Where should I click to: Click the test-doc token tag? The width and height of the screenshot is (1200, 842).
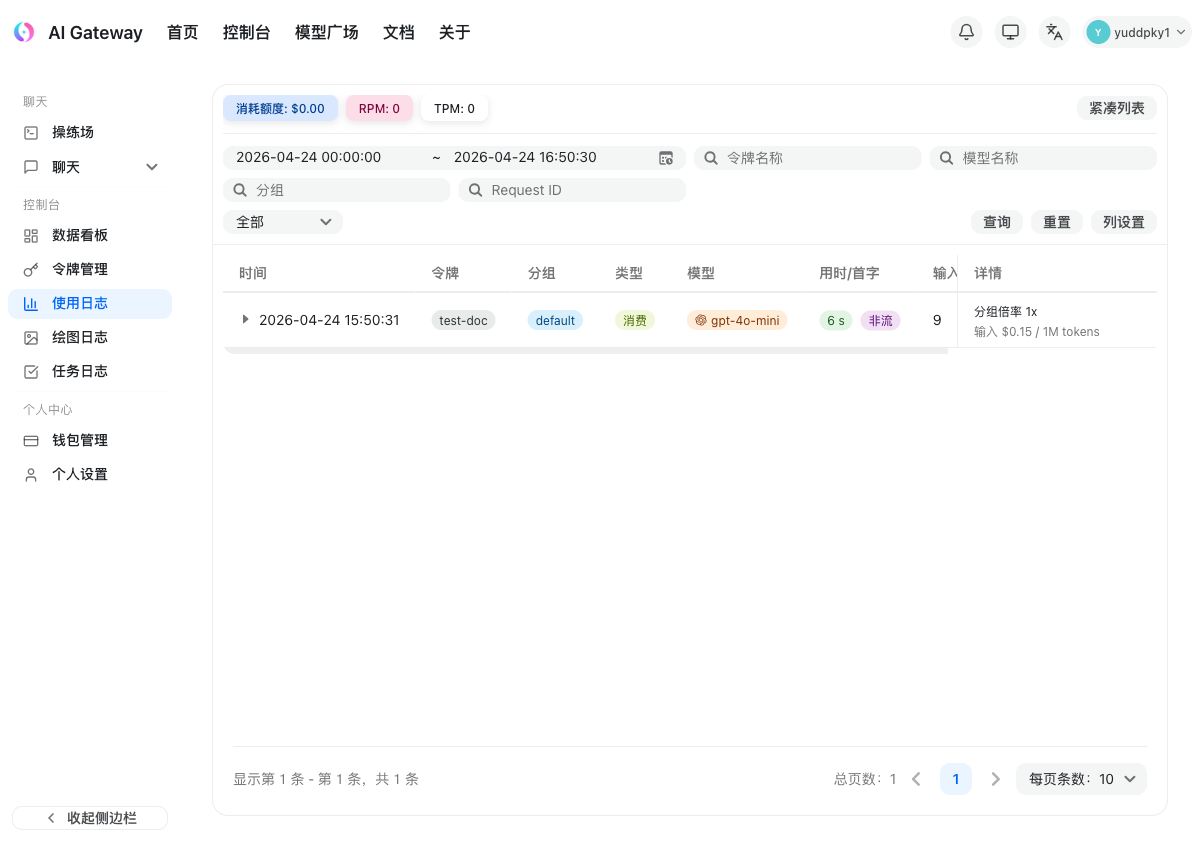pos(463,320)
